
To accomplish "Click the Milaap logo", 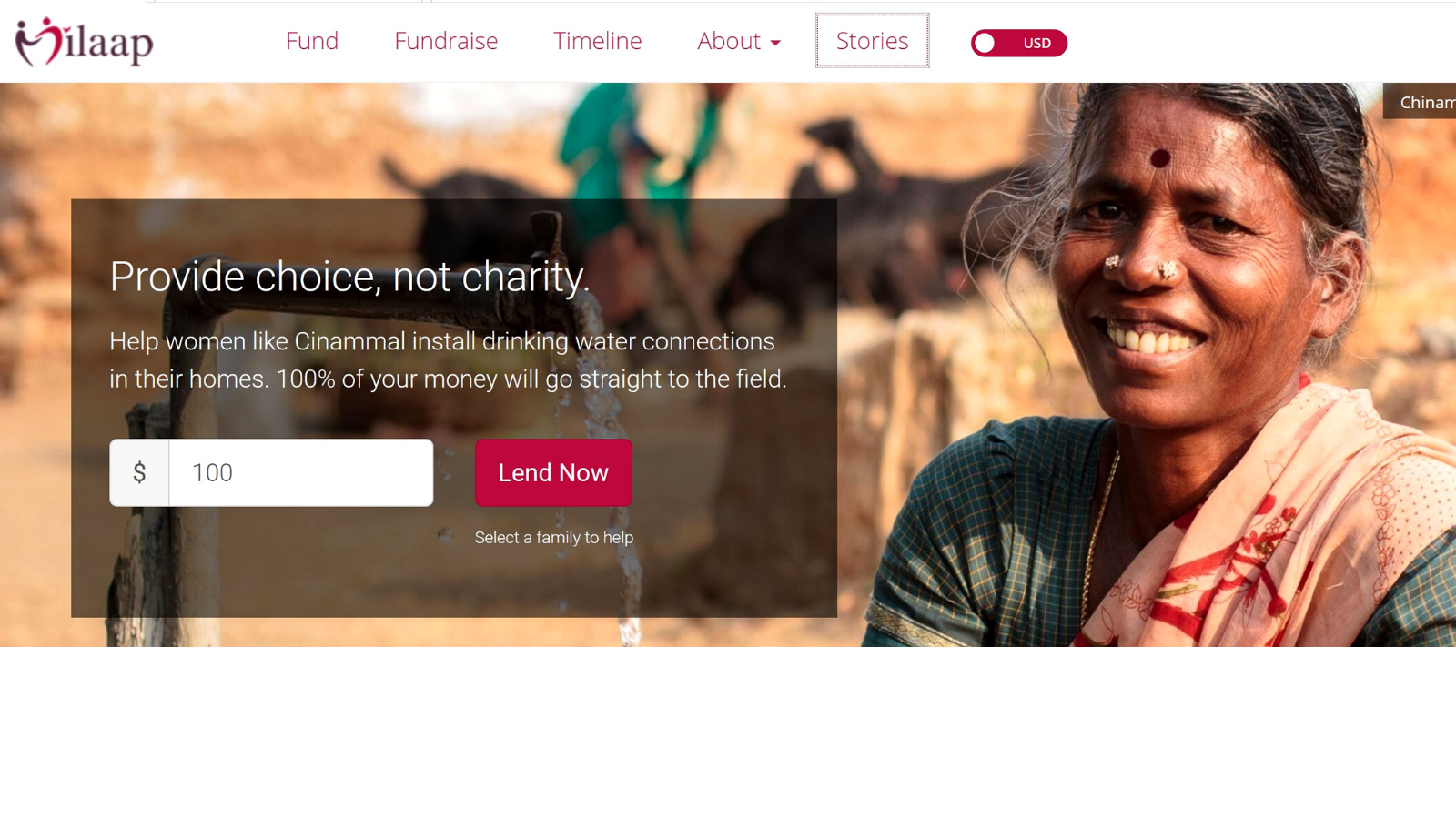I will point(84,42).
